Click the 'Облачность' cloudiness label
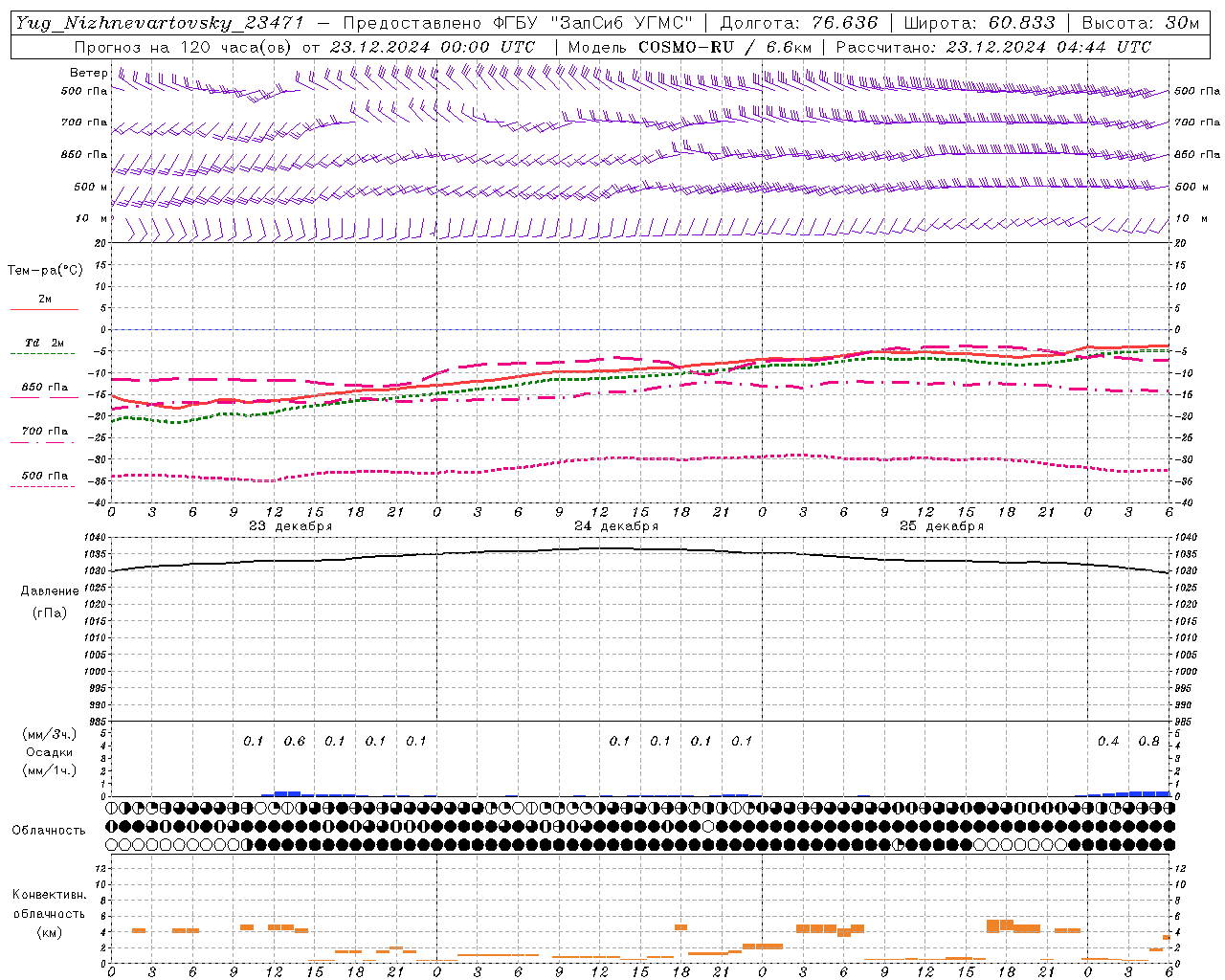 click(49, 831)
